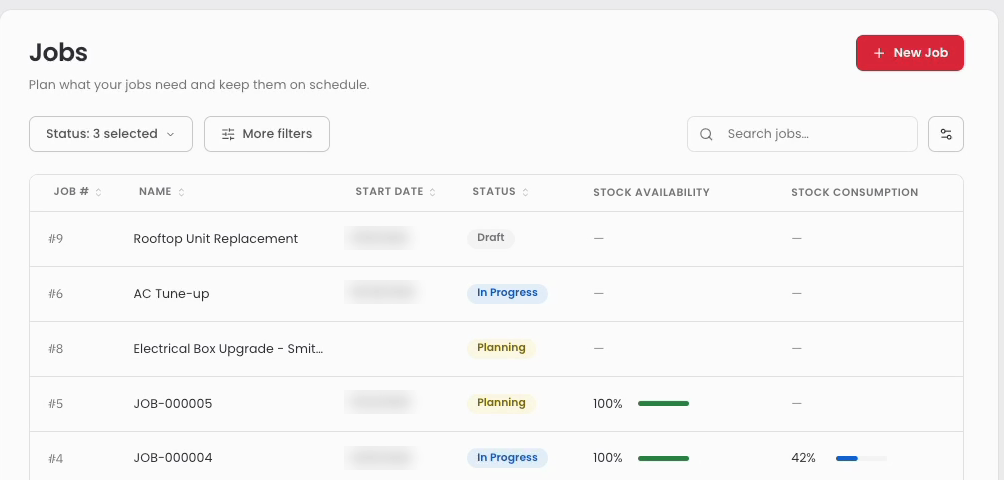1005x480 pixels.
Task: Sort by the Start Date column
Action: [395, 192]
